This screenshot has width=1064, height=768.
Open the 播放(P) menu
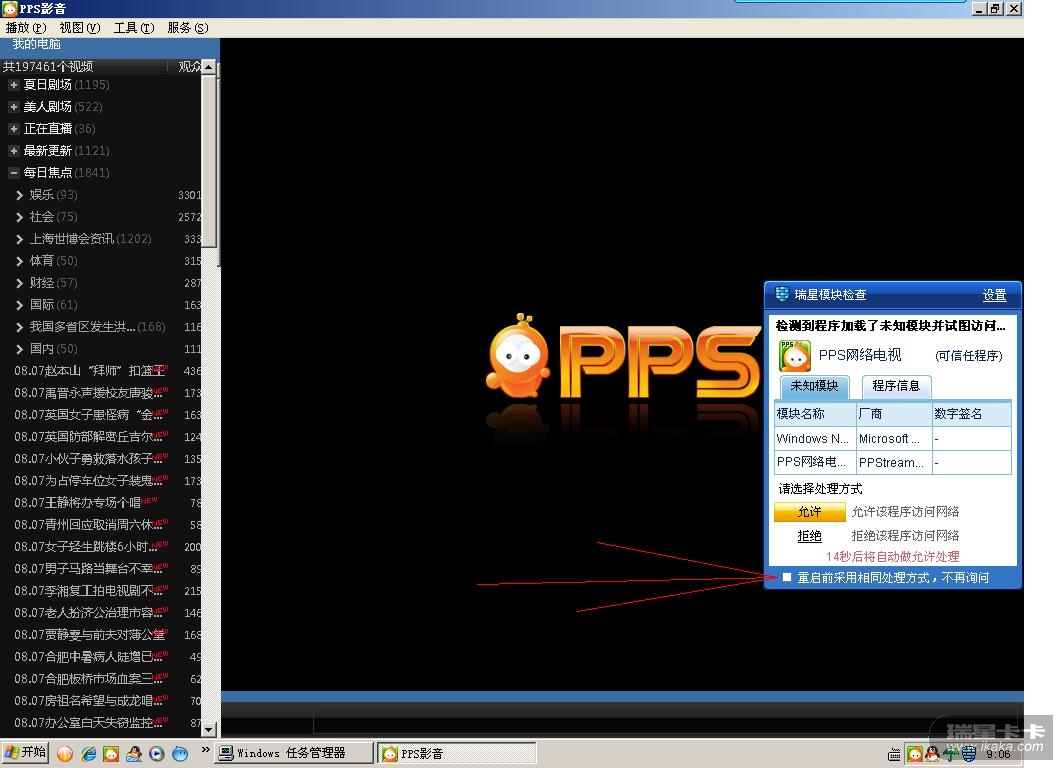tap(26, 28)
